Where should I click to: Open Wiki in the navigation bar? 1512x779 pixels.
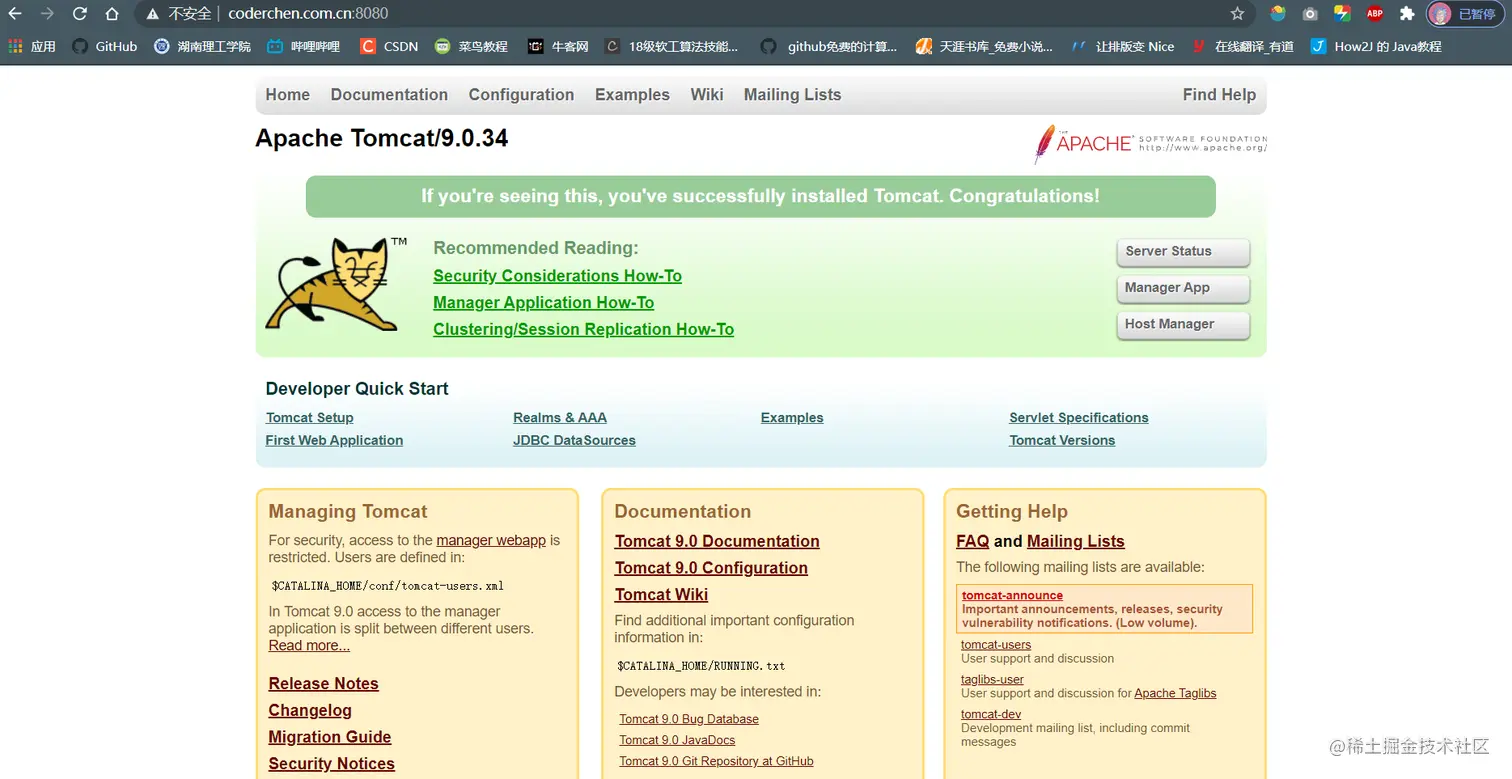(707, 95)
